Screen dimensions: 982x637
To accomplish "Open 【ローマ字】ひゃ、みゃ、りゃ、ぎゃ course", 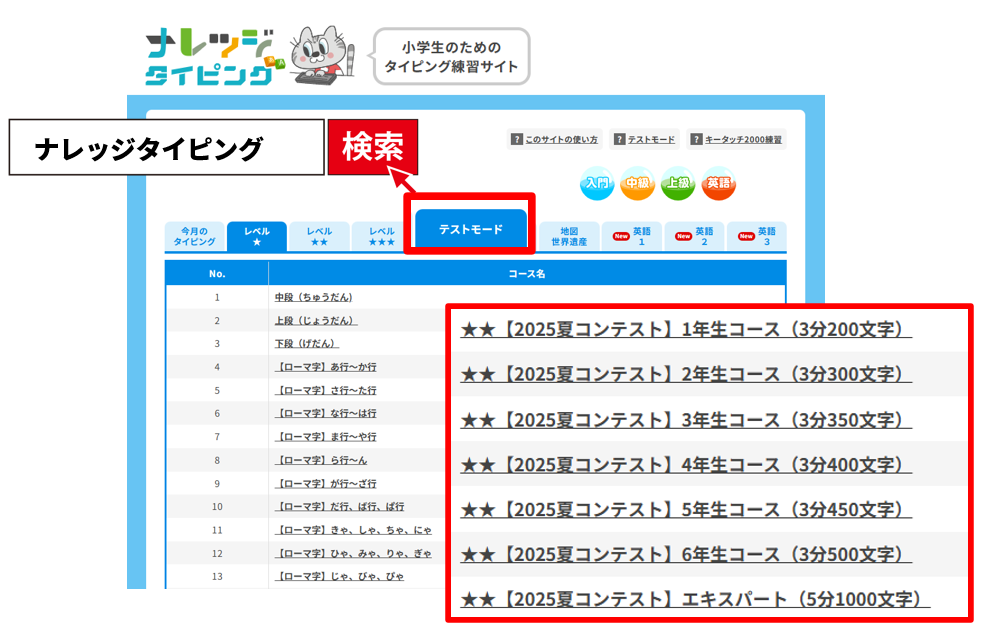I will (353, 554).
